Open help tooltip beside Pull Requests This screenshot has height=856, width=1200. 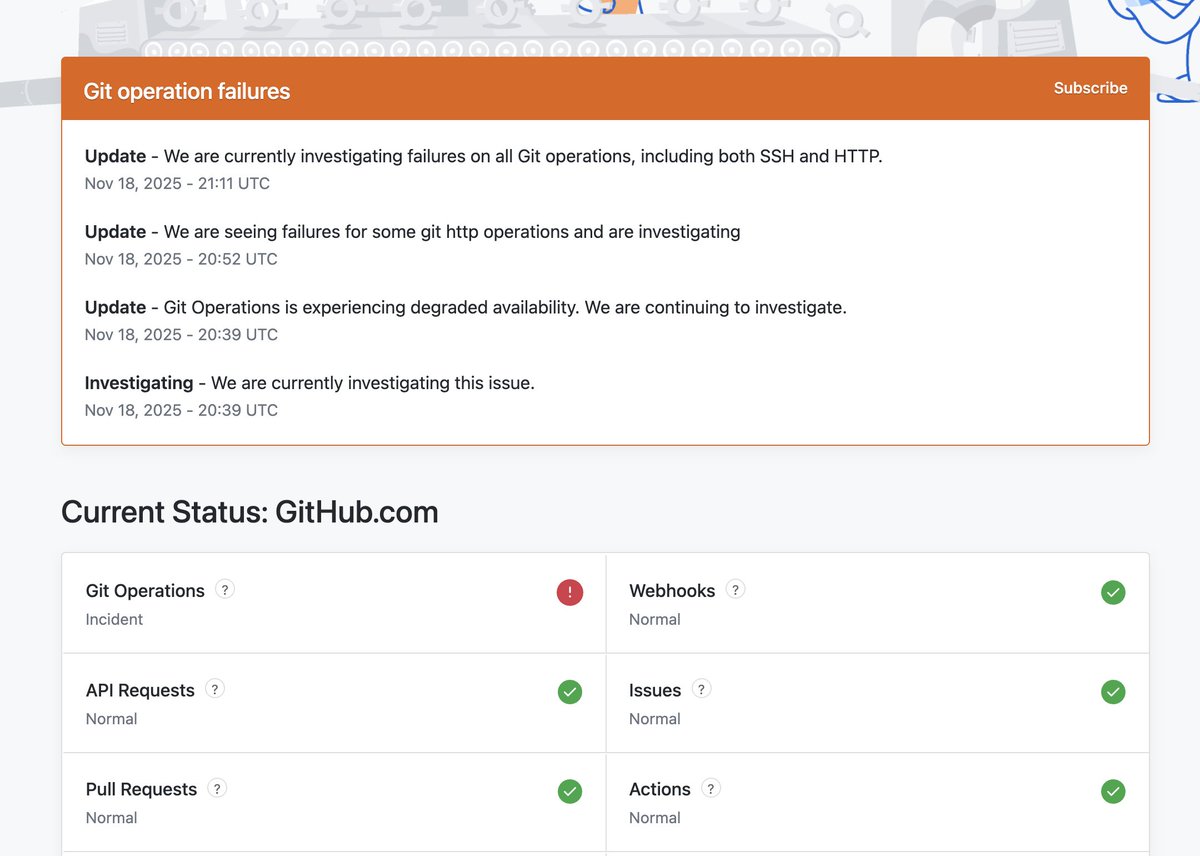coord(217,787)
